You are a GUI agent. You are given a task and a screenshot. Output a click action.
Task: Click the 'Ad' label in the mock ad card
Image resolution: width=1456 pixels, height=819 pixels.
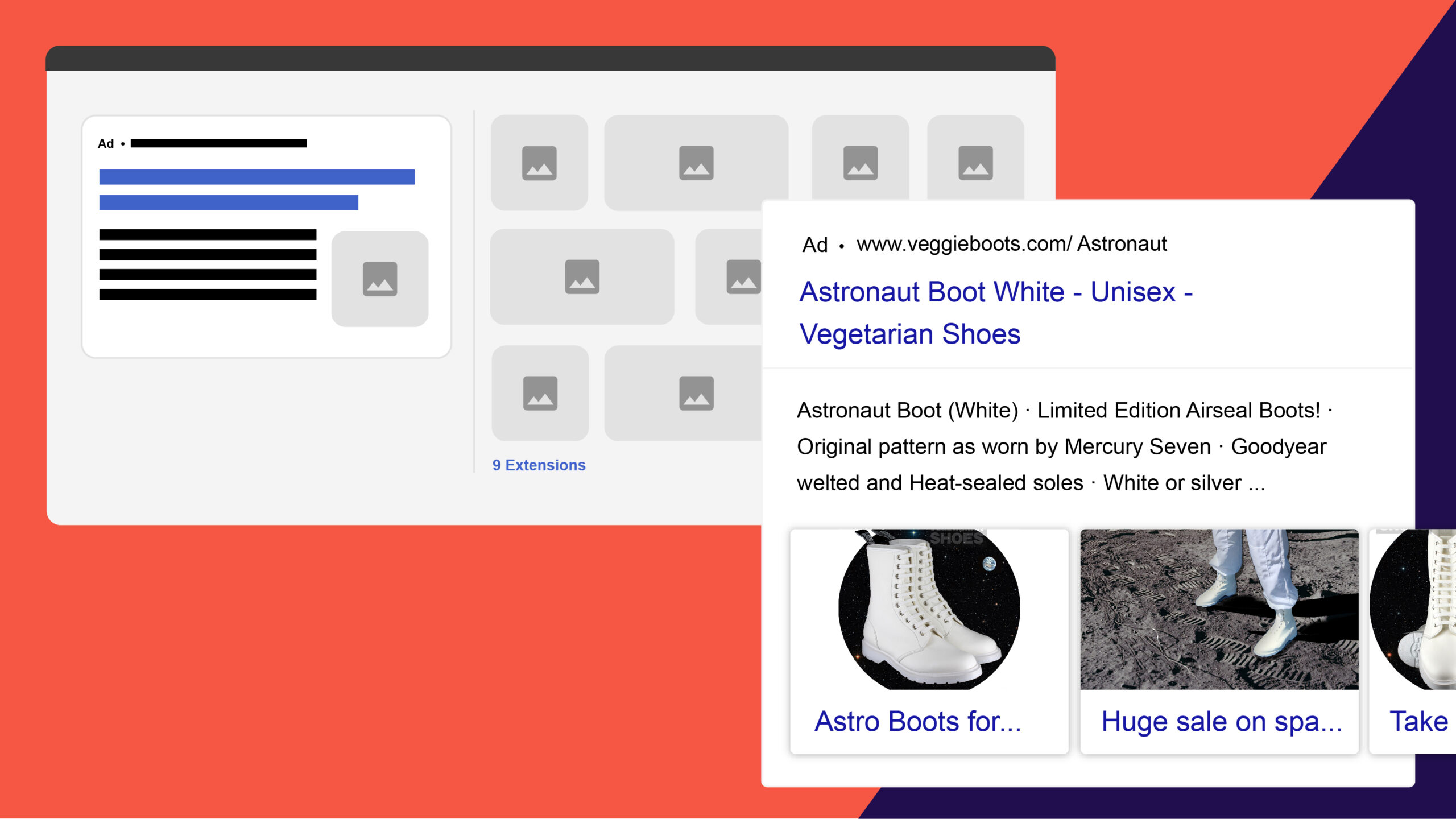106,143
